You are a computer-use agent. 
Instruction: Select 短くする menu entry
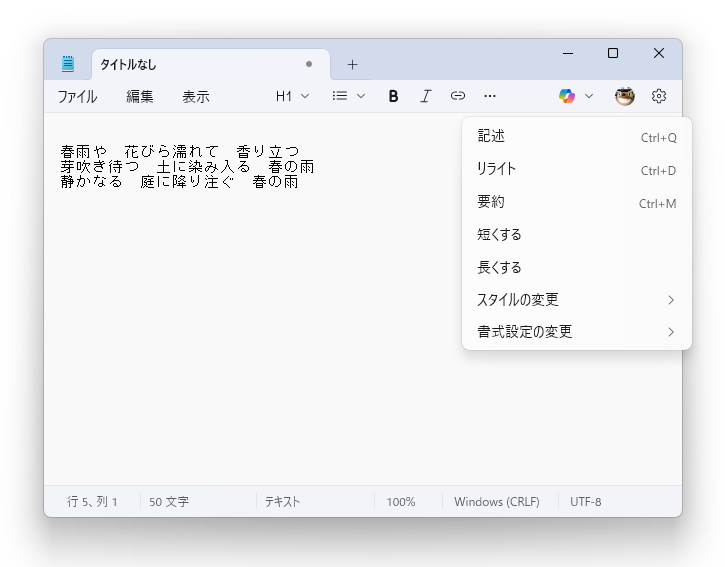click(577, 235)
